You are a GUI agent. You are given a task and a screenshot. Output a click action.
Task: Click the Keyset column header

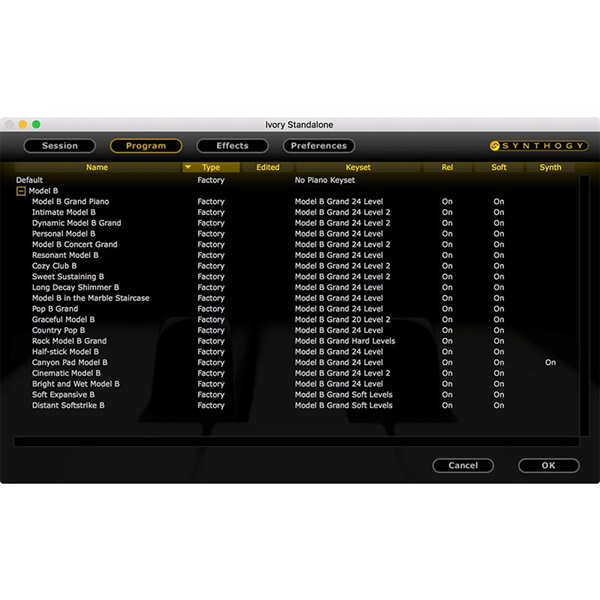click(357, 168)
